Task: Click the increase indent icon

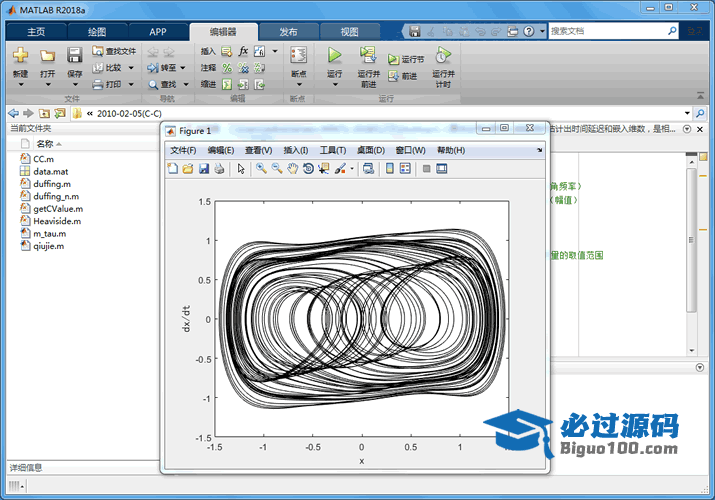Action: (x=244, y=84)
